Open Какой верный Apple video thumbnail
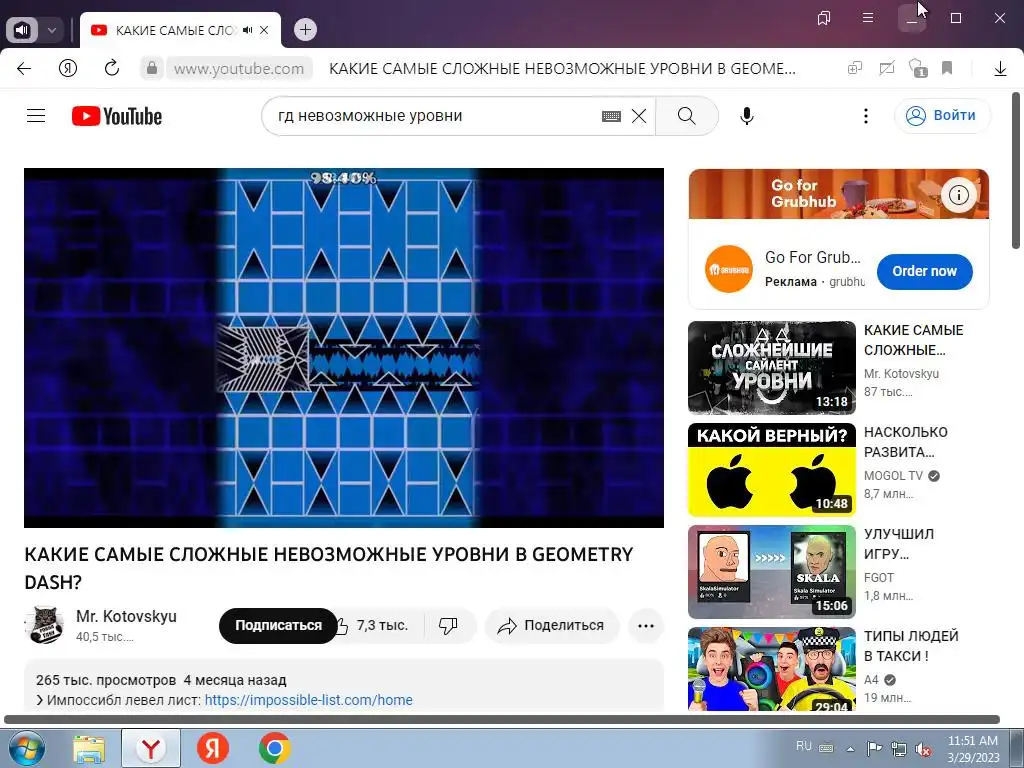 tap(771, 470)
